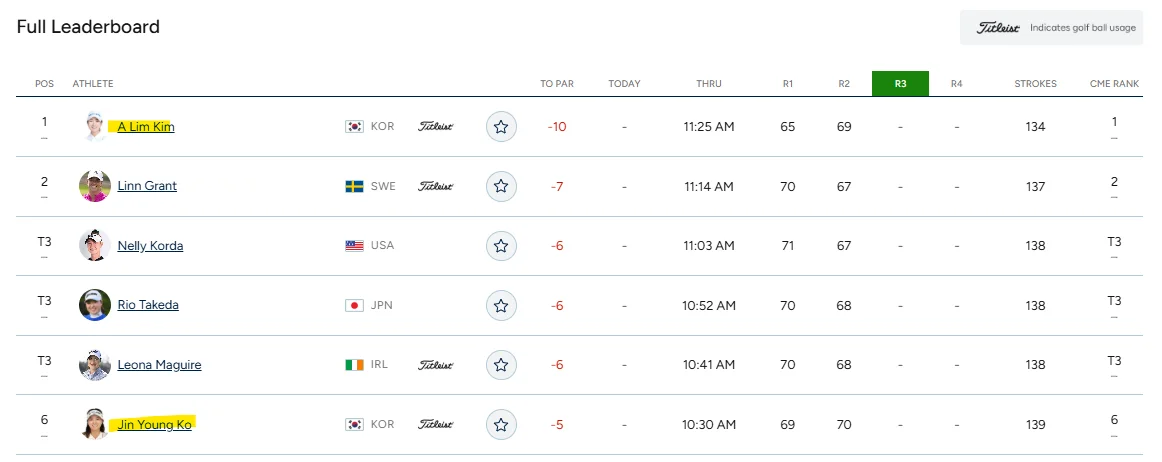Click Rio Takeda's avatar thumbnail
The height and width of the screenshot is (462, 1162).
(x=95, y=305)
